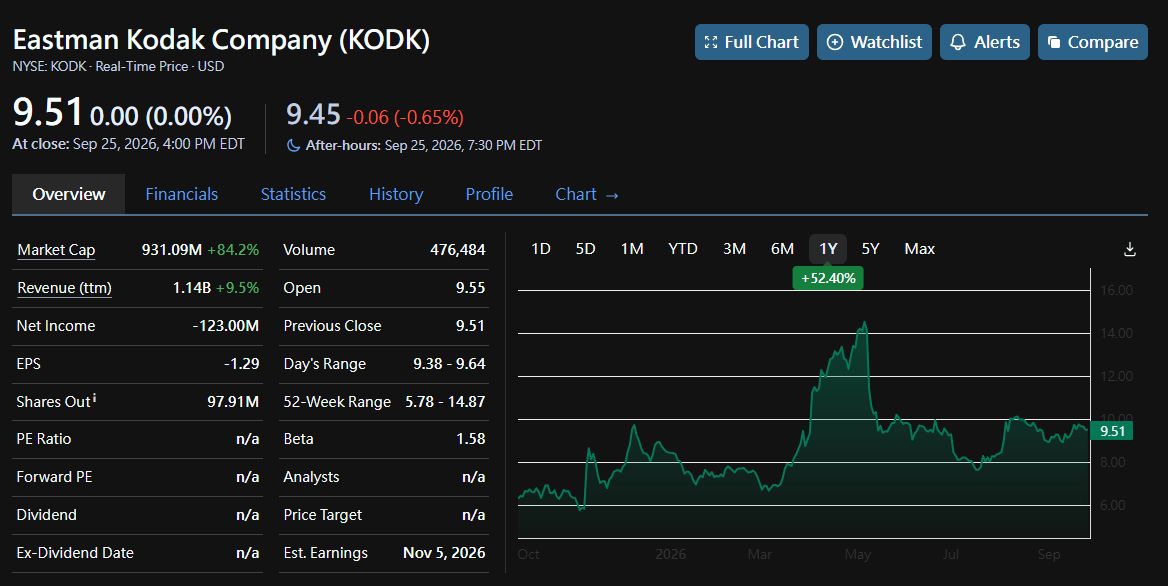Open the Revenue (ttm) link
Screen dimensions: 1168x586
[x=64, y=288]
